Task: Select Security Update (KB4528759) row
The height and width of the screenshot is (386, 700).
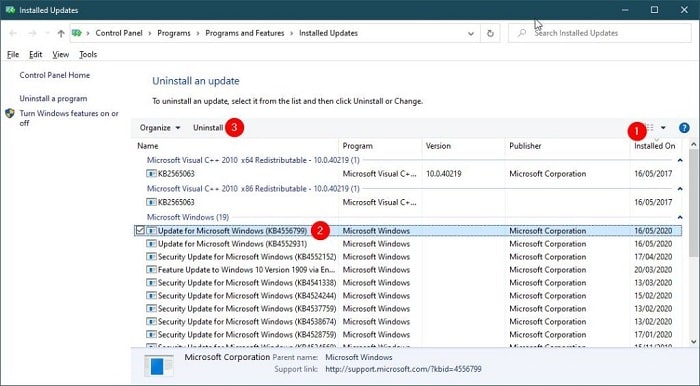Action: 408,335
